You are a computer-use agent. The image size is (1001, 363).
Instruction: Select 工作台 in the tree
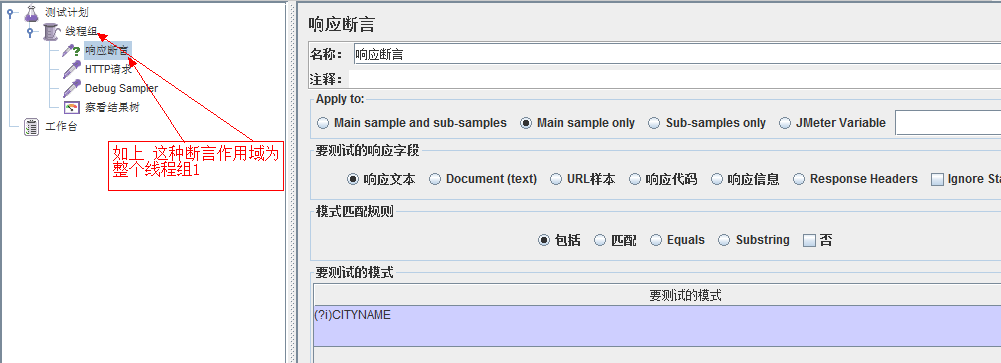pyautogui.click(x=61, y=127)
